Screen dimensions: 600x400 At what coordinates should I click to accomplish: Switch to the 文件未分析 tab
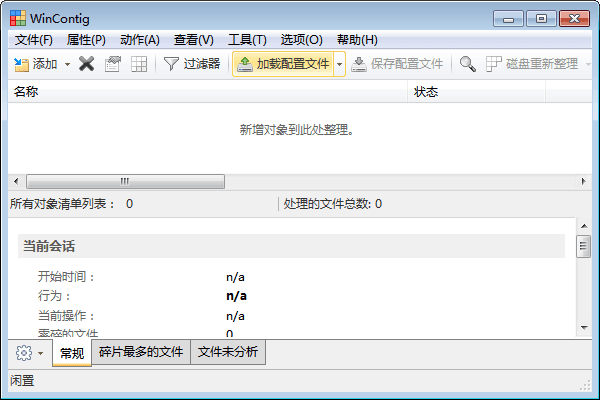[228, 352]
